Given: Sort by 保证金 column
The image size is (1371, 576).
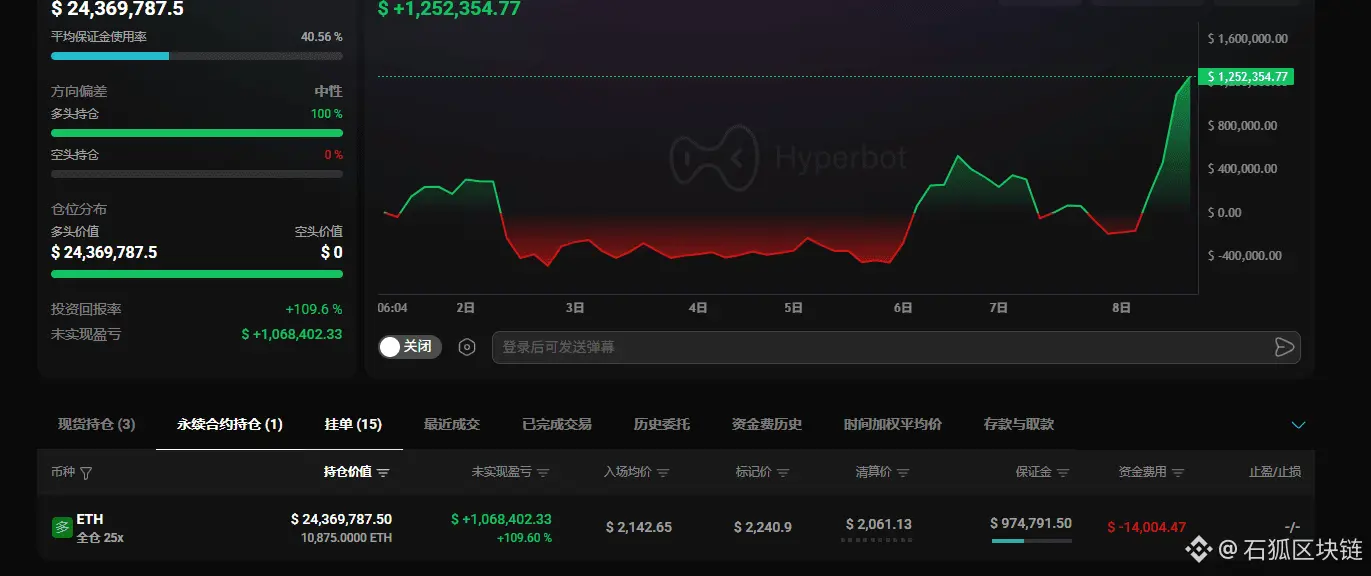Looking at the screenshot, I should pyautogui.click(x=1043, y=472).
